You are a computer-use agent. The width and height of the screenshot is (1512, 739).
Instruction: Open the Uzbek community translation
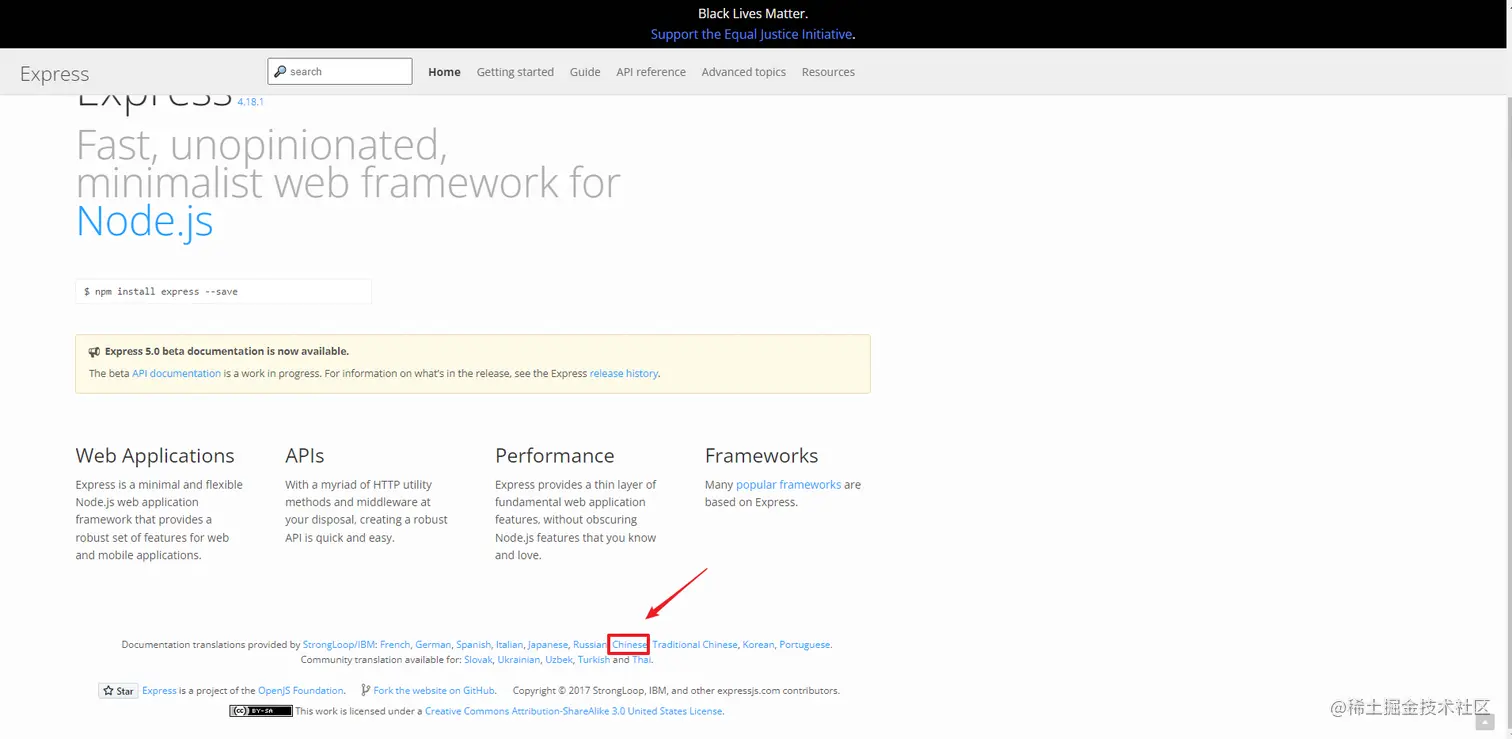(x=559, y=660)
